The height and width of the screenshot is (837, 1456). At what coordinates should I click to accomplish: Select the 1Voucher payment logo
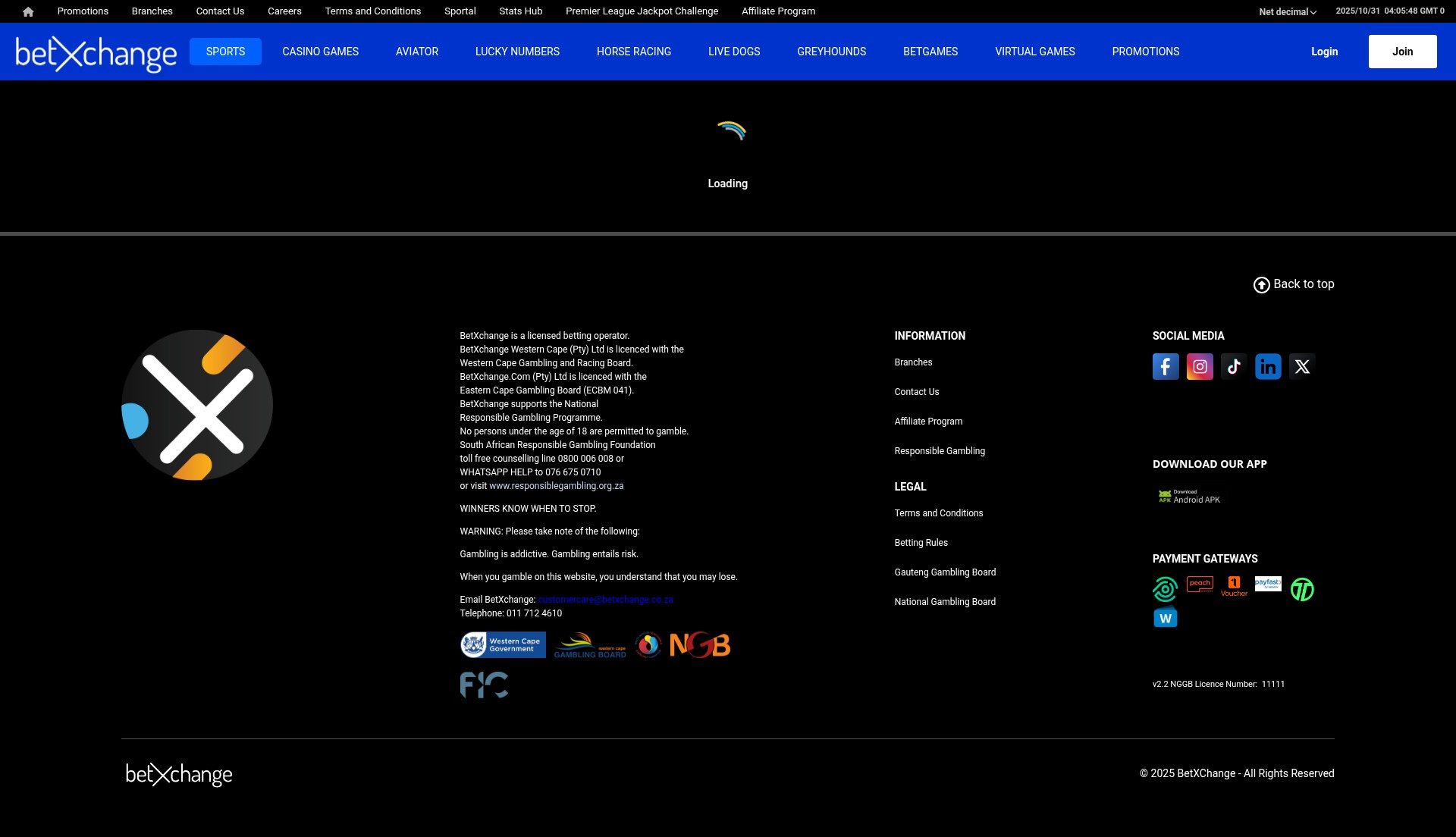1234,586
